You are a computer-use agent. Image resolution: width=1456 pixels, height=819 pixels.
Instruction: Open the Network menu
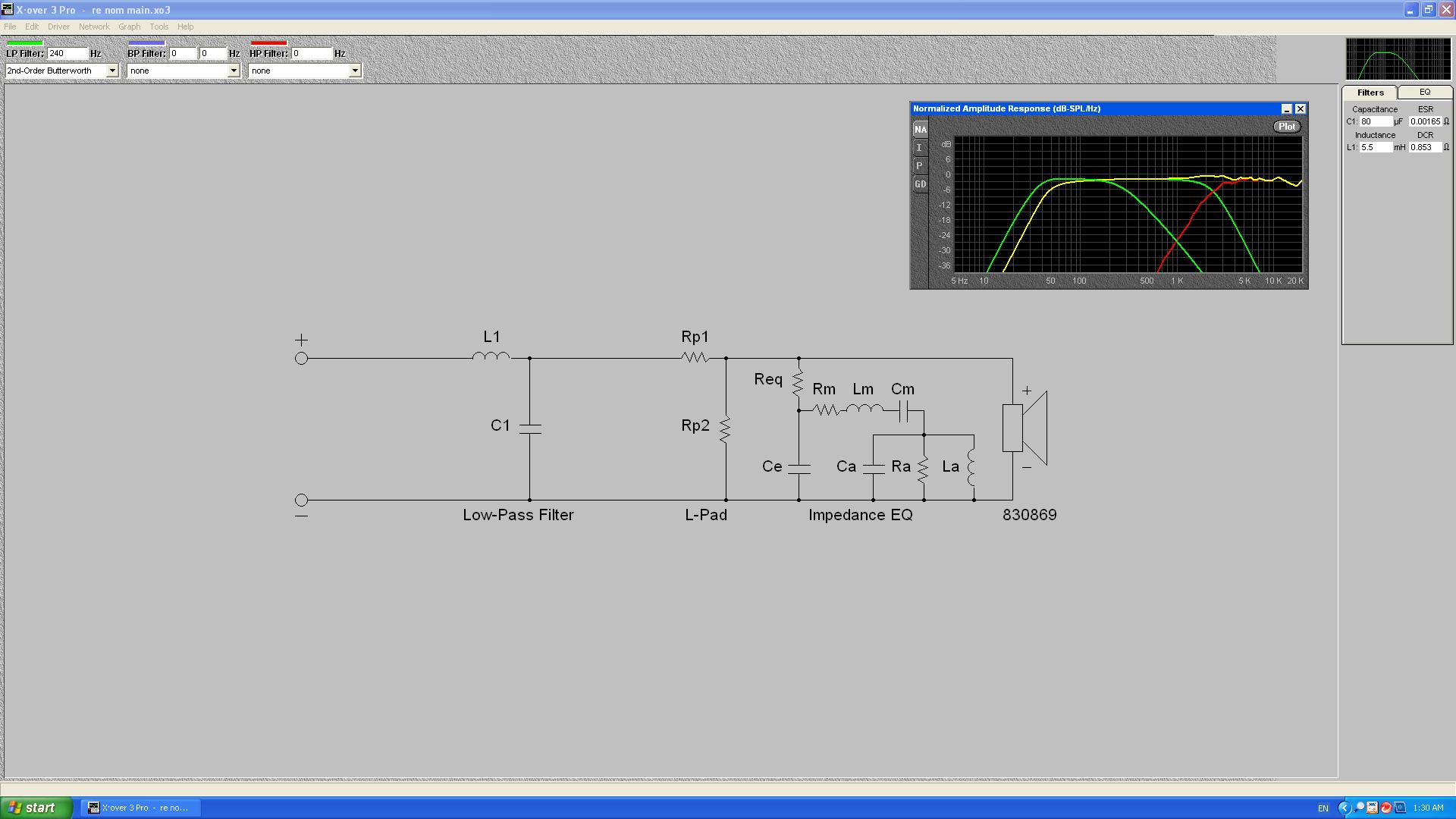(94, 27)
